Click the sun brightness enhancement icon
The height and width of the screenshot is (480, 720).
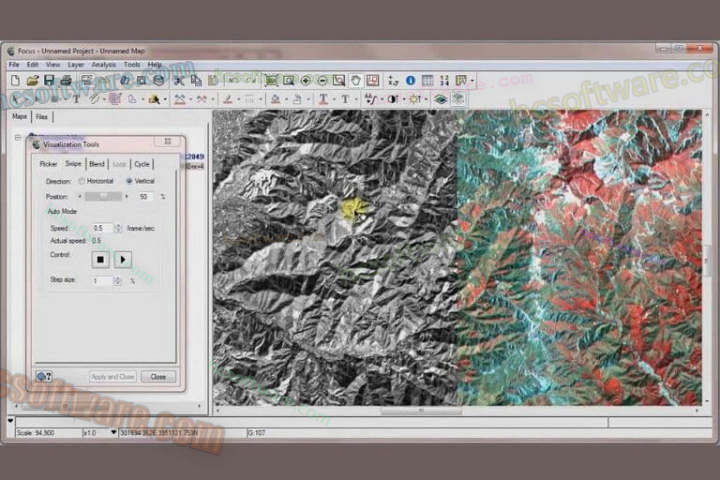[x=415, y=99]
